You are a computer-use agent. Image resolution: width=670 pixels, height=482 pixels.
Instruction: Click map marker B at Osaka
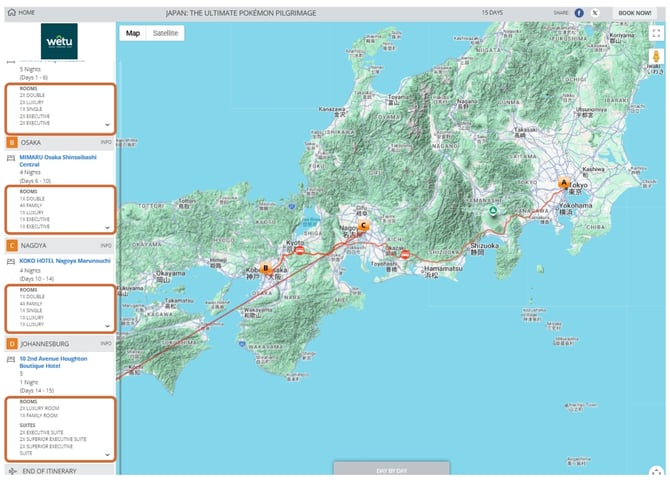[x=265, y=268]
